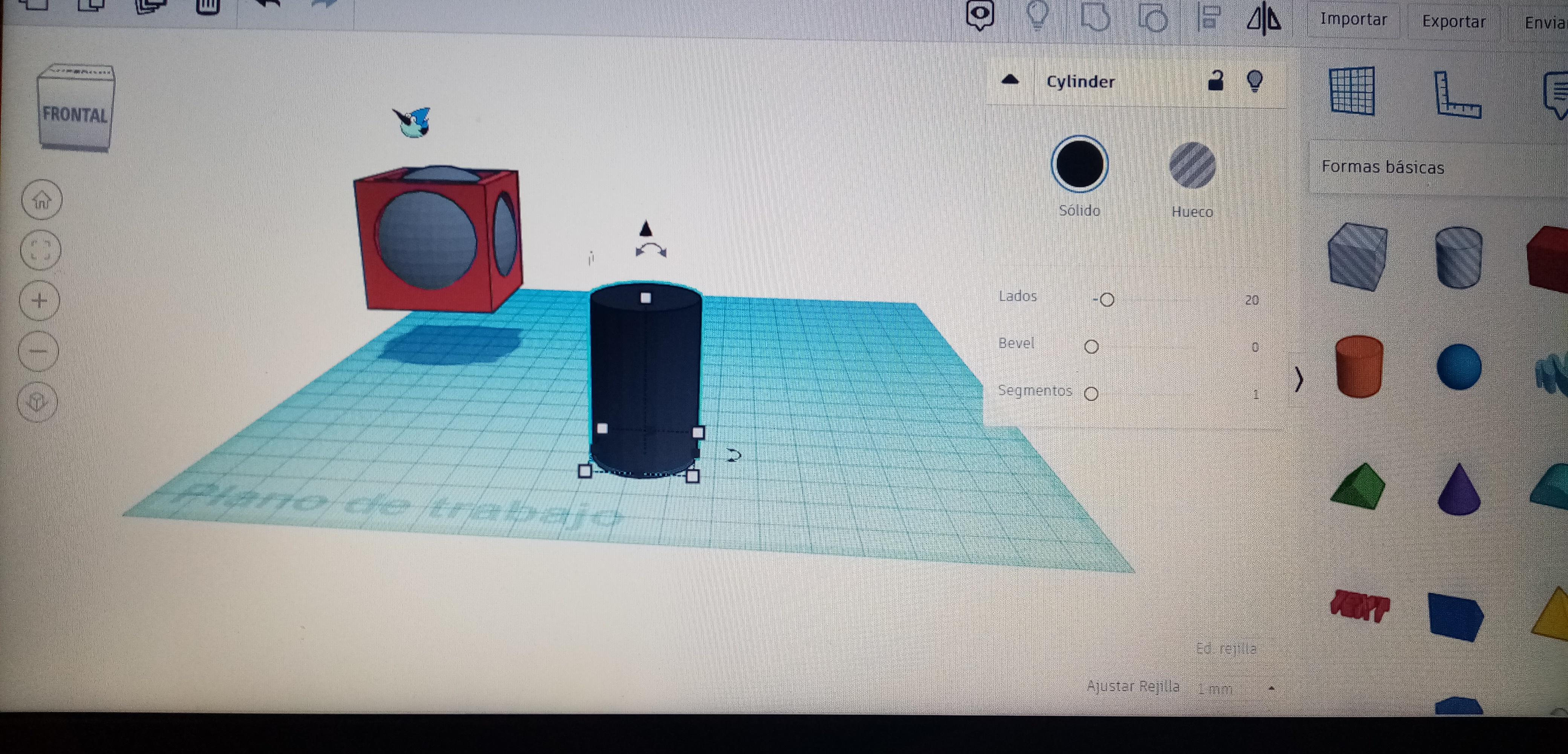The width and height of the screenshot is (1568, 754).
Task: Click the zoom in plus button
Action: point(40,300)
